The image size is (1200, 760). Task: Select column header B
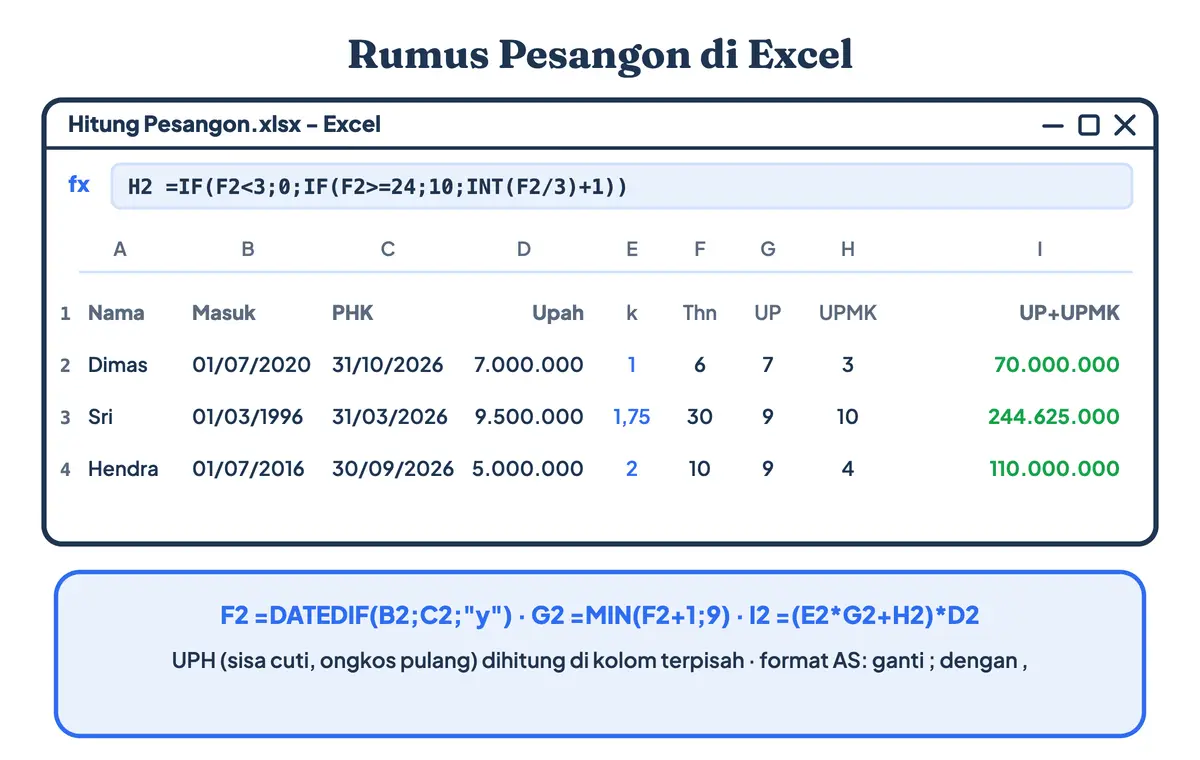tap(248, 250)
